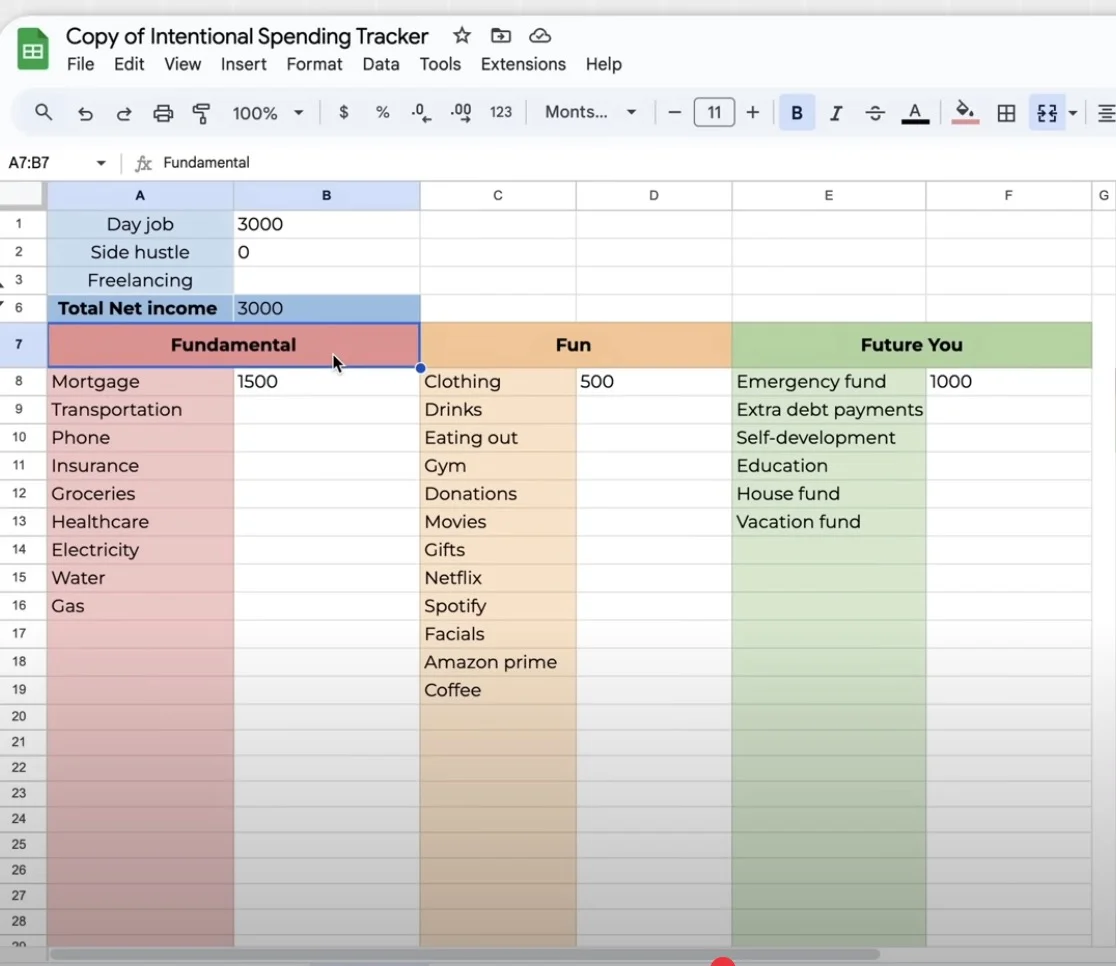Toggle italic formatting
Viewport: 1116px width, 966px height.
pos(836,112)
